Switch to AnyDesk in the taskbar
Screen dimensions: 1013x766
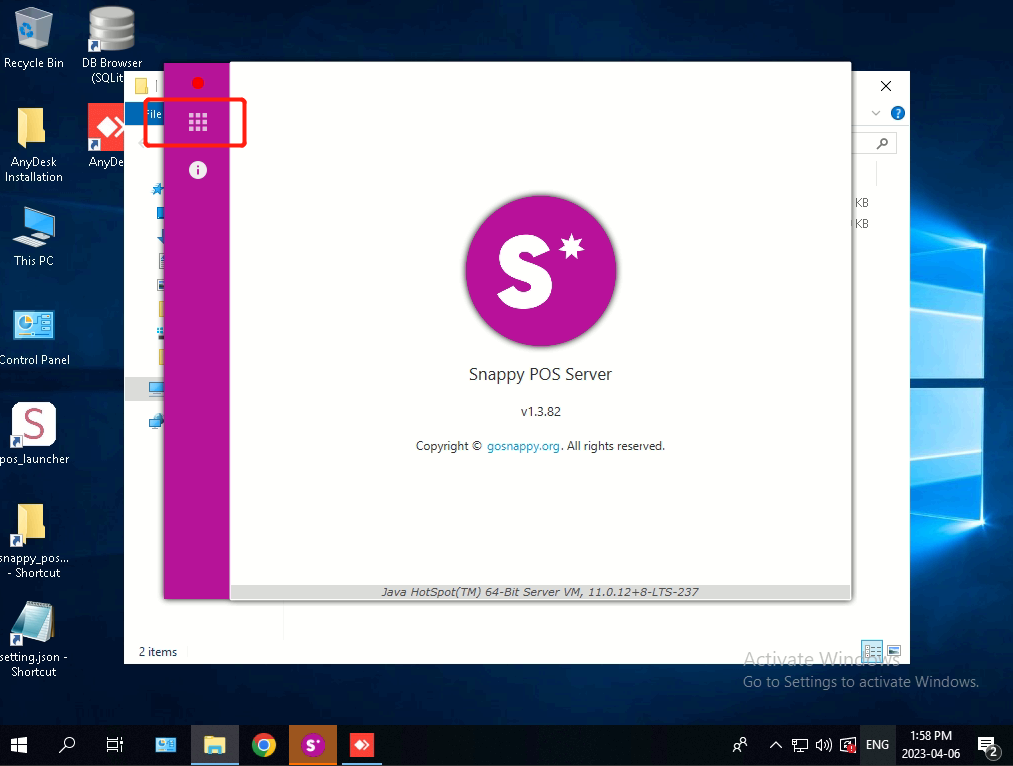point(361,745)
